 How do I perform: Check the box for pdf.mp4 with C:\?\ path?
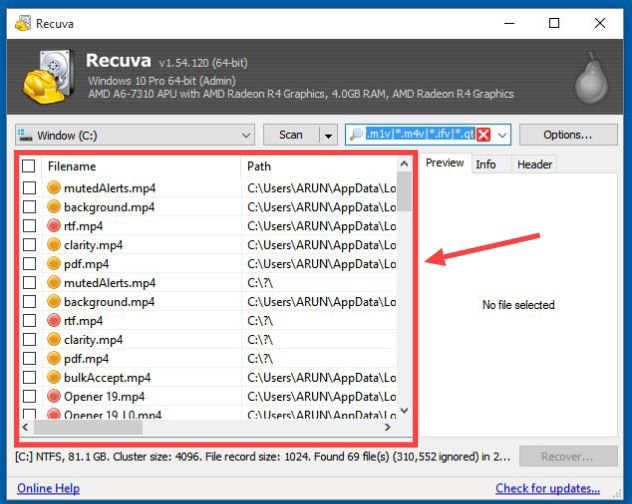(x=29, y=358)
